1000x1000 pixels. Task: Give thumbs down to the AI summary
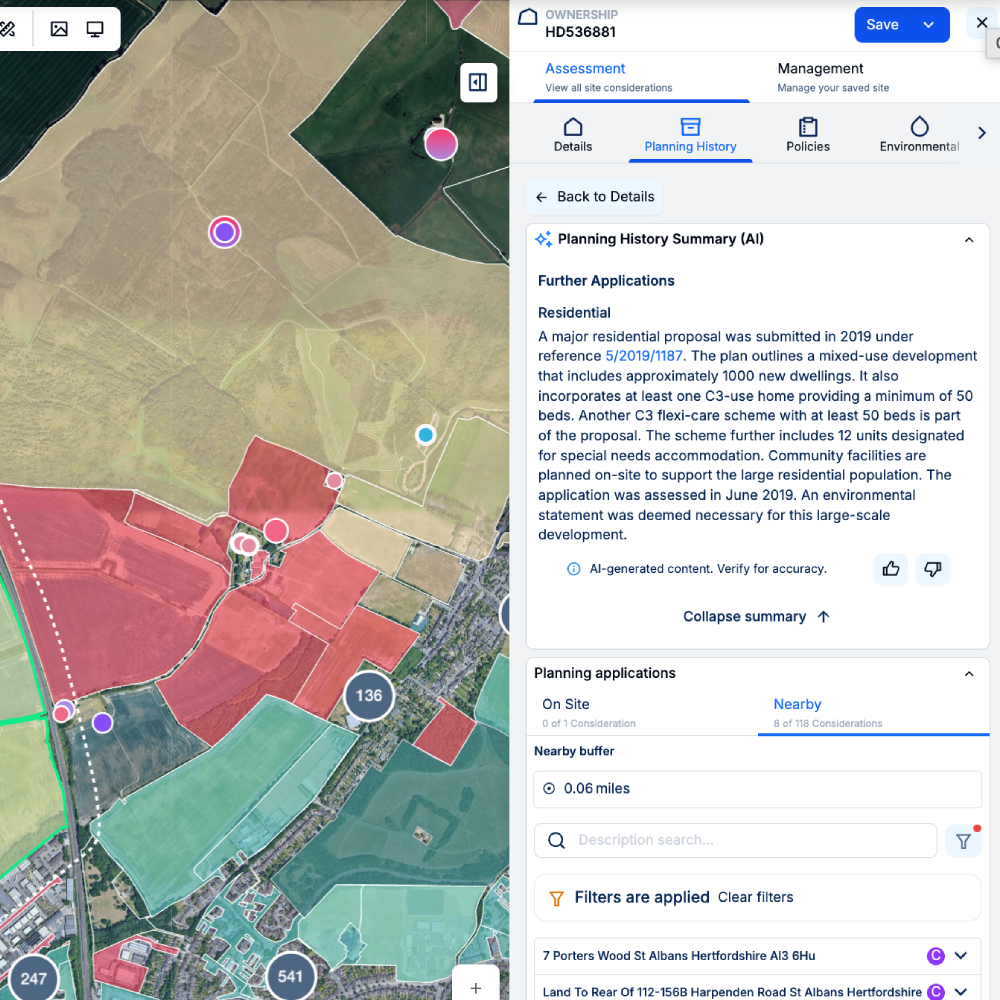(932, 569)
